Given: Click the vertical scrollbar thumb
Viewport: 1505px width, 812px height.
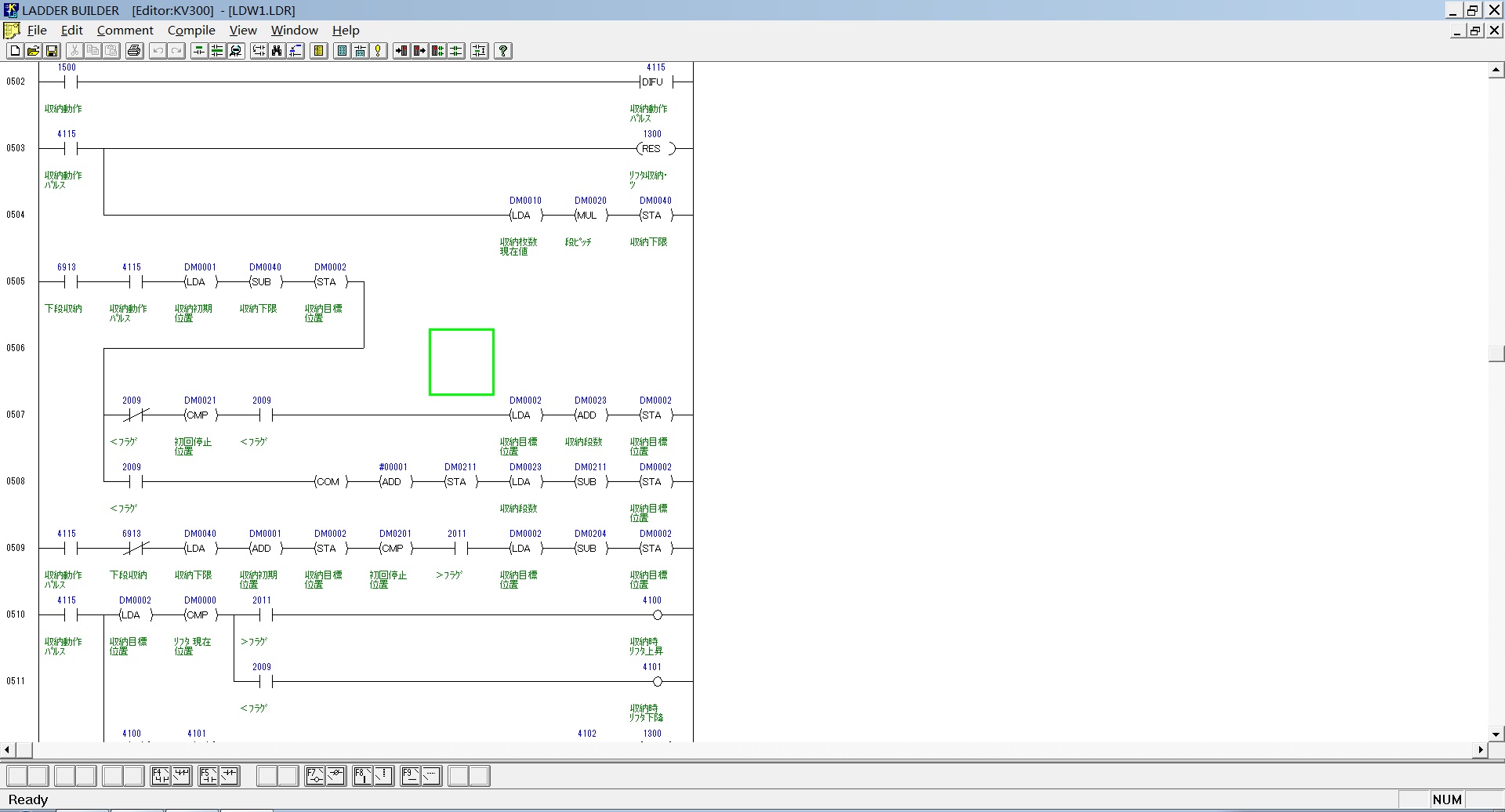Looking at the screenshot, I should [1496, 353].
